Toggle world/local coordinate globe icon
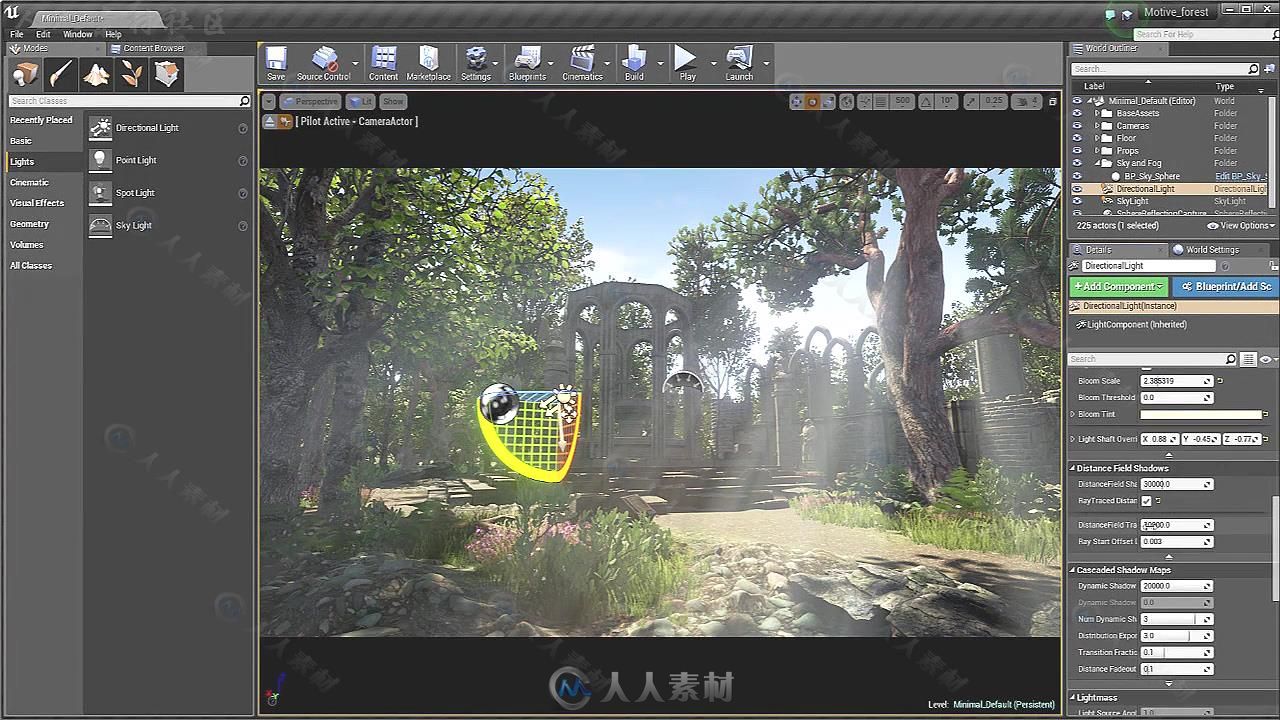 tap(847, 101)
